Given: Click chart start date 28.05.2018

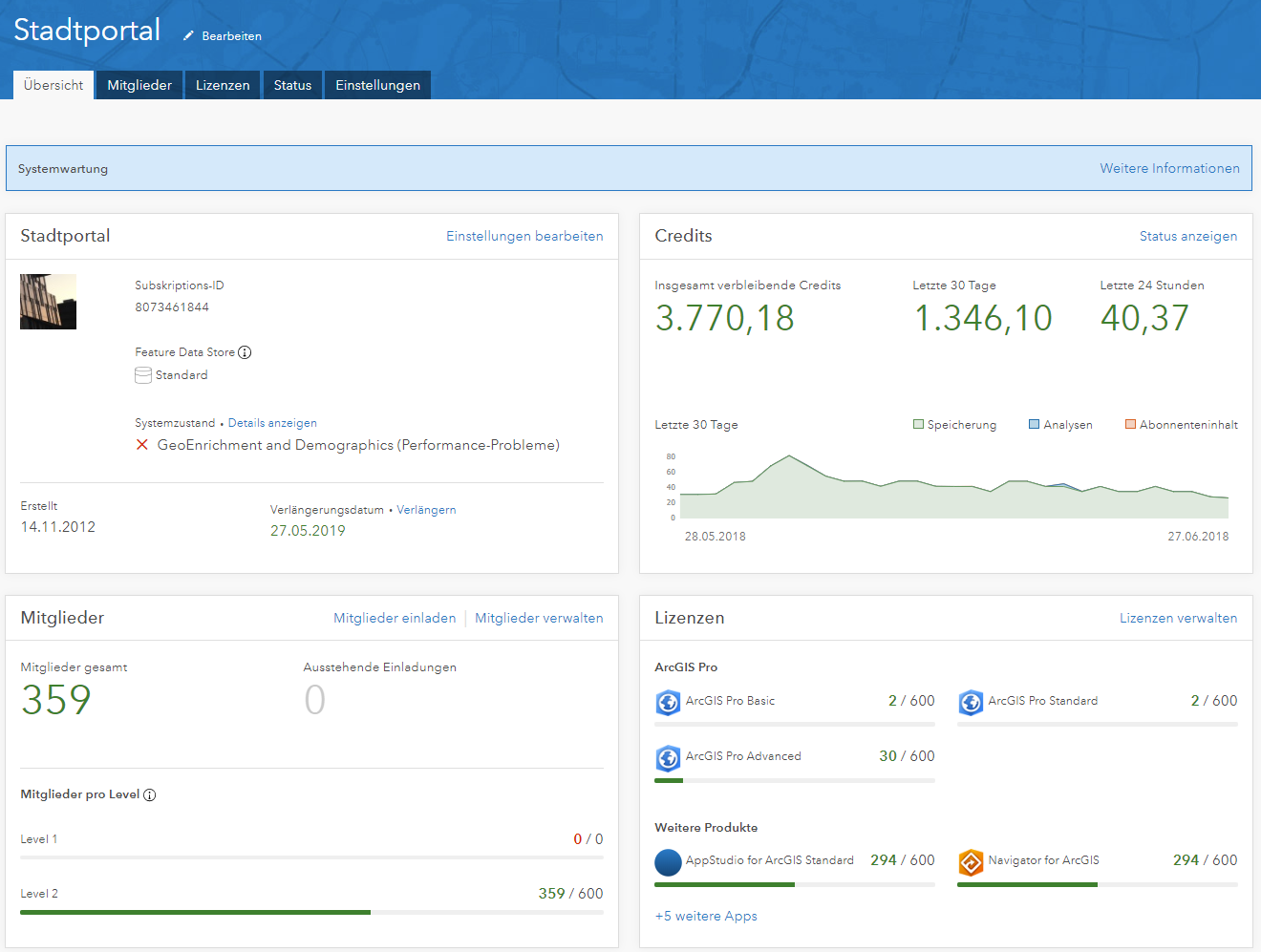Looking at the screenshot, I should [x=716, y=537].
